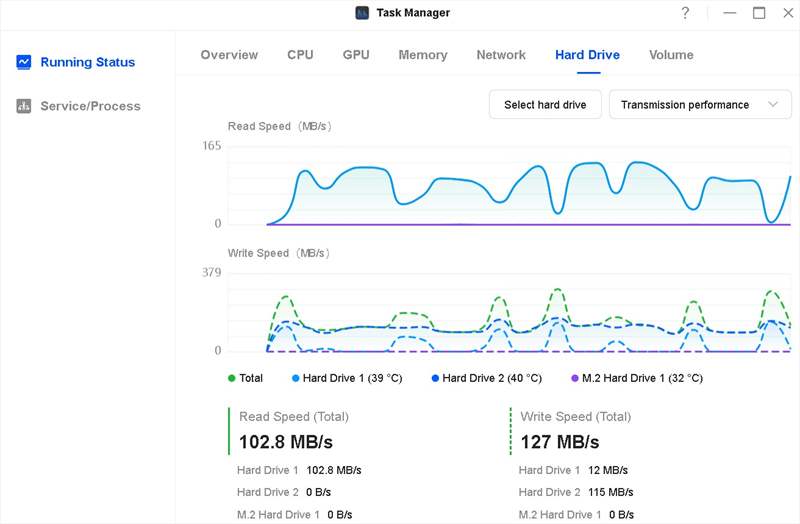
Task: Go to the Memory tab
Action: click(422, 55)
